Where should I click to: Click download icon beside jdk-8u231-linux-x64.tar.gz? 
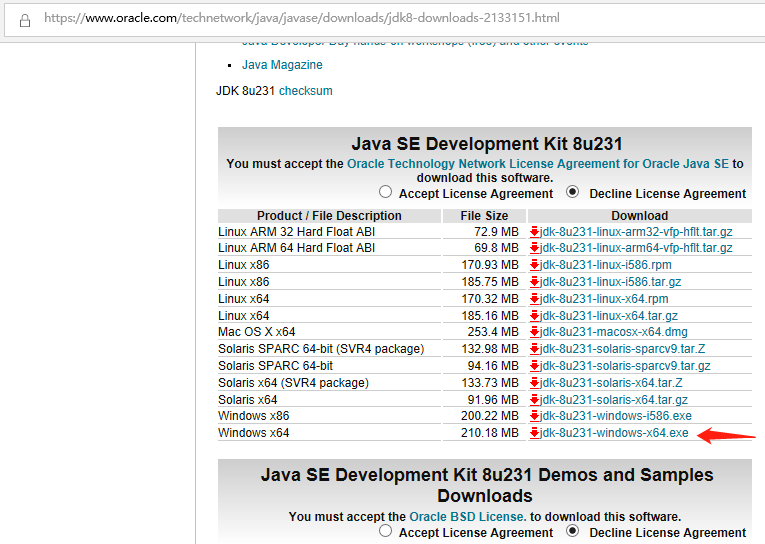click(x=535, y=316)
